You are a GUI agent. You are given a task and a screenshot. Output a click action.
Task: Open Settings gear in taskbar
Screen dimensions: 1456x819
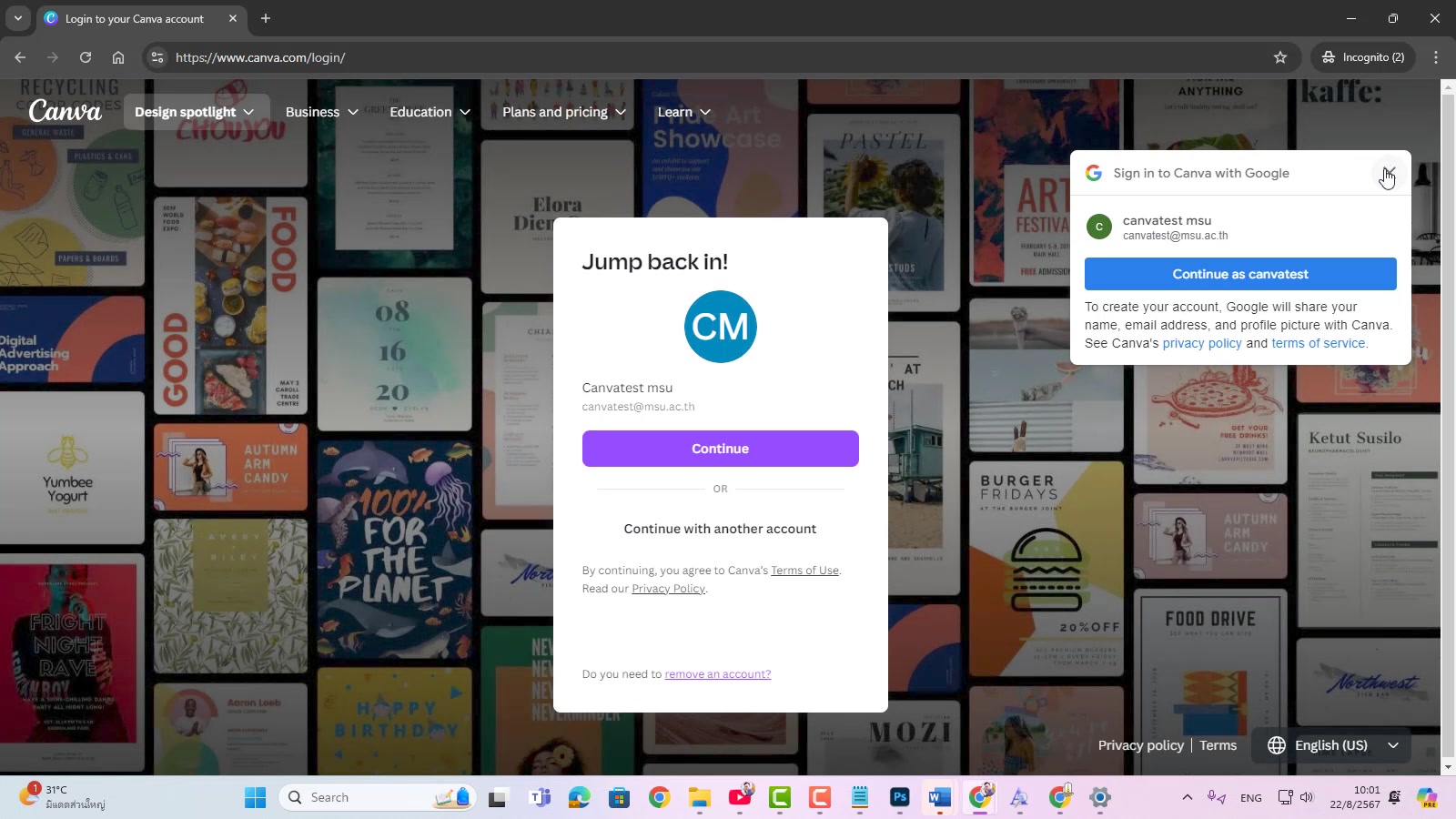click(1100, 798)
